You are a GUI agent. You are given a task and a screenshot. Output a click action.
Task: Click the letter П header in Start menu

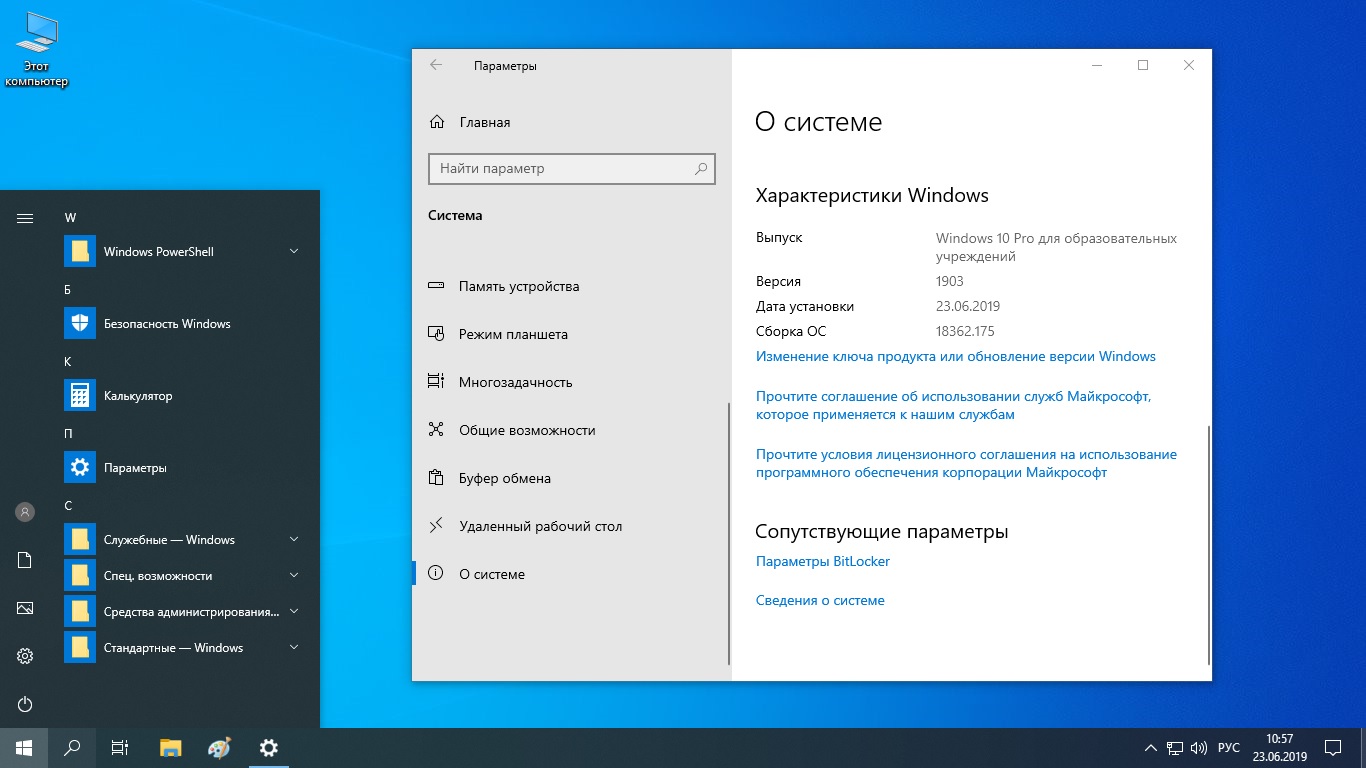click(x=68, y=434)
